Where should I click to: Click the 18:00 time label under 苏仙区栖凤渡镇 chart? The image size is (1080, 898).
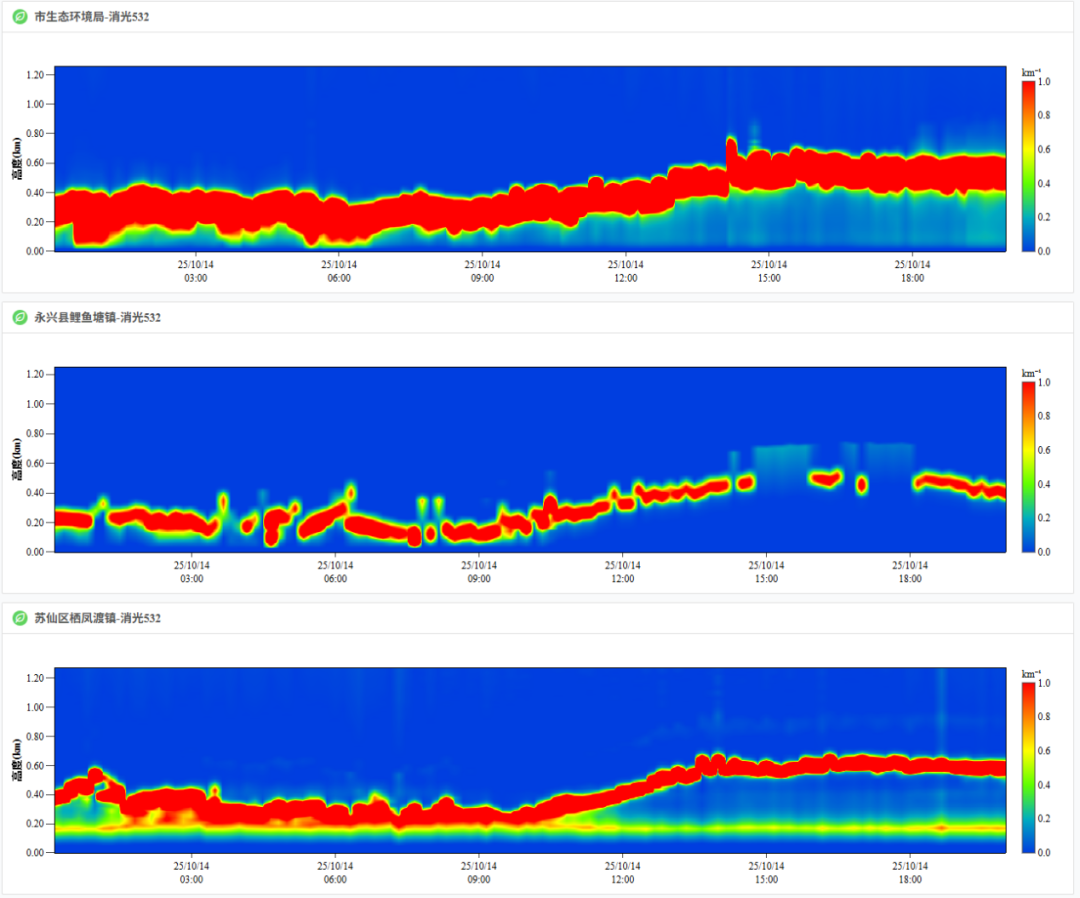click(x=908, y=879)
